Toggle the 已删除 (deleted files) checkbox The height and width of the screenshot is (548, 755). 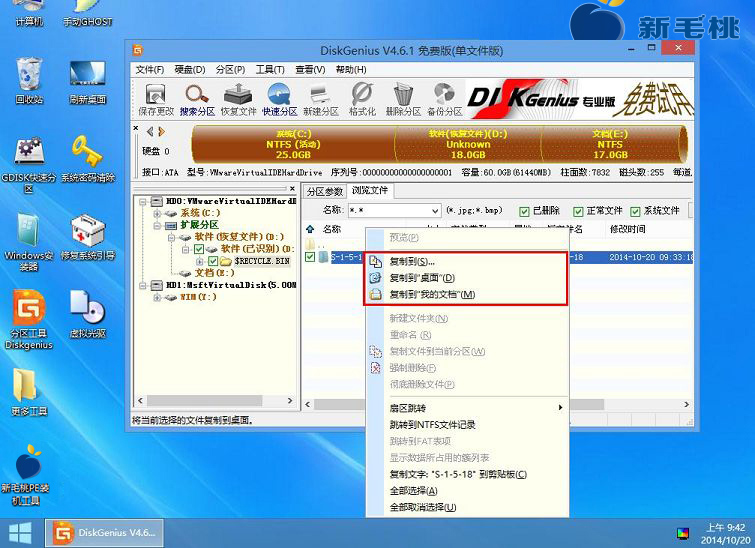[x=524, y=211]
